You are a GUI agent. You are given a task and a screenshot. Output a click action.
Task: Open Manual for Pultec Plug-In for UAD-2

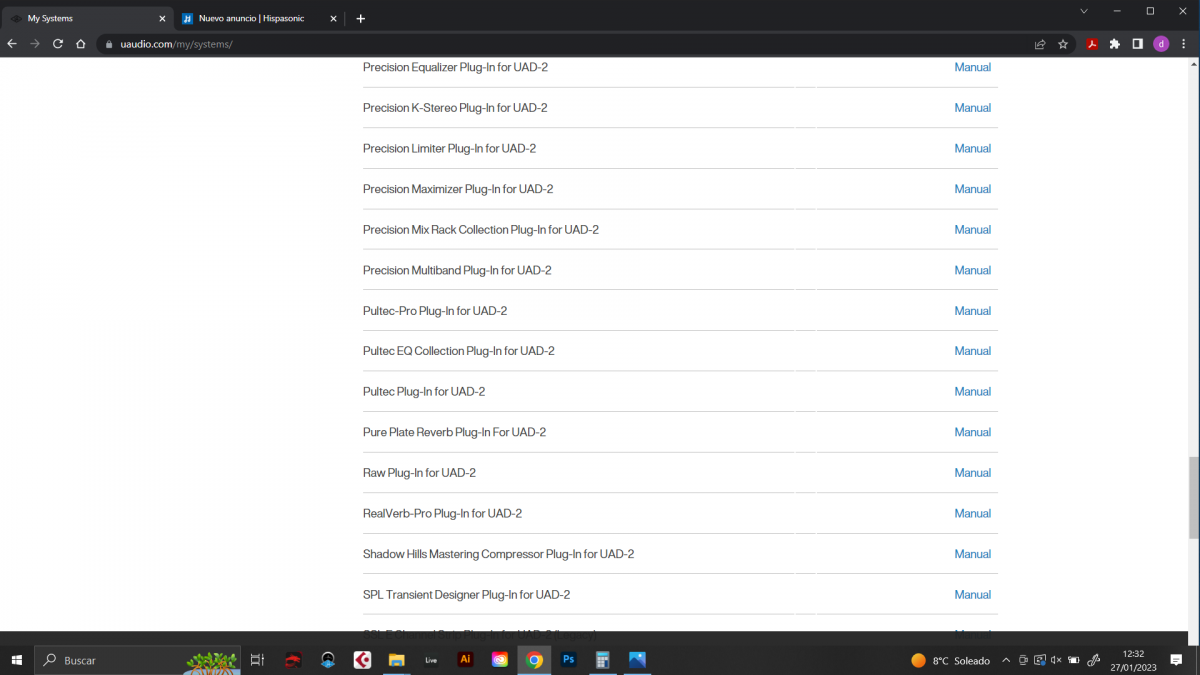click(972, 392)
